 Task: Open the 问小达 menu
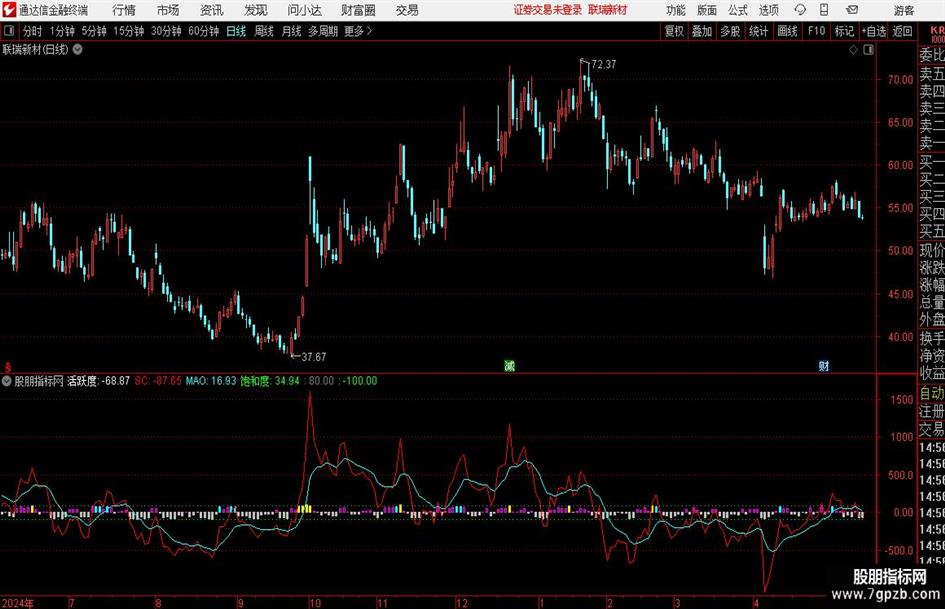(x=304, y=10)
